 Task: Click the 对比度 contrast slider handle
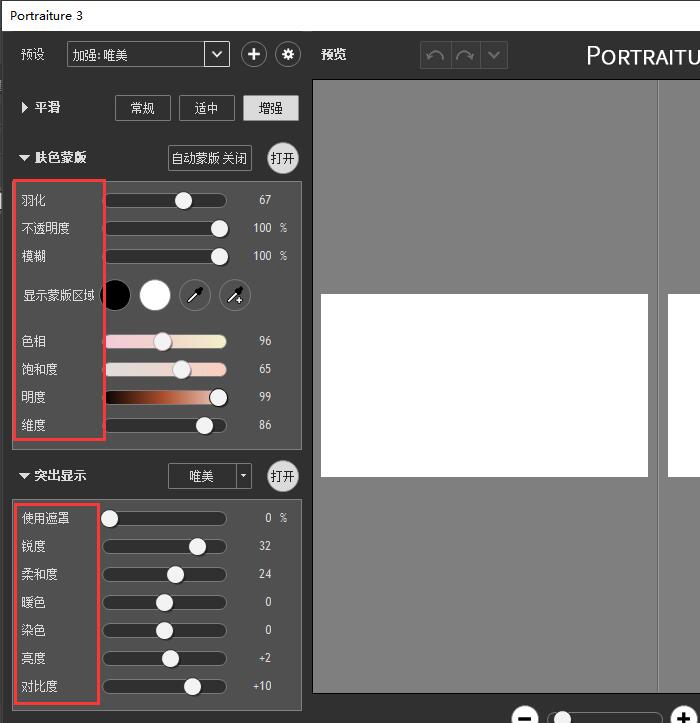pos(192,687)
